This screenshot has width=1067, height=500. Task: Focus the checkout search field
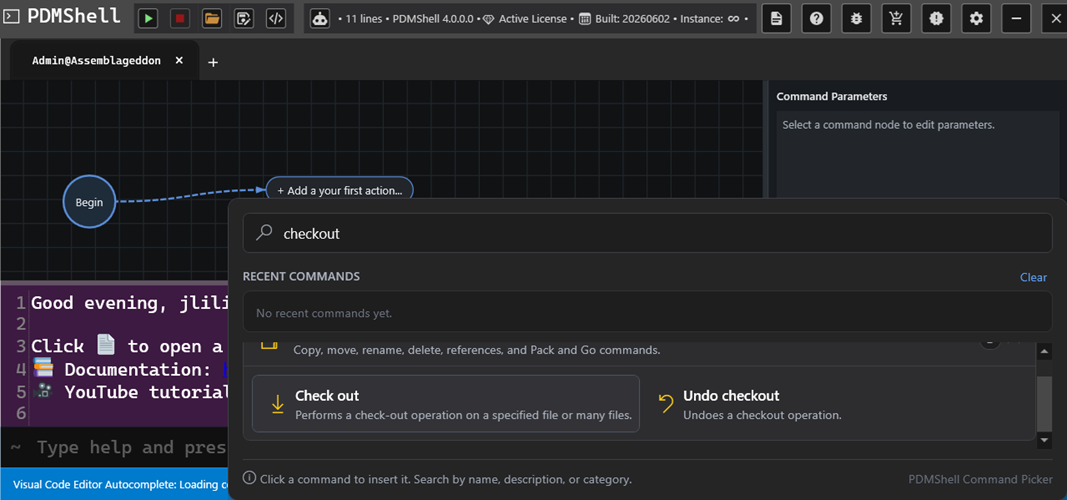click(x=647, y=233)
